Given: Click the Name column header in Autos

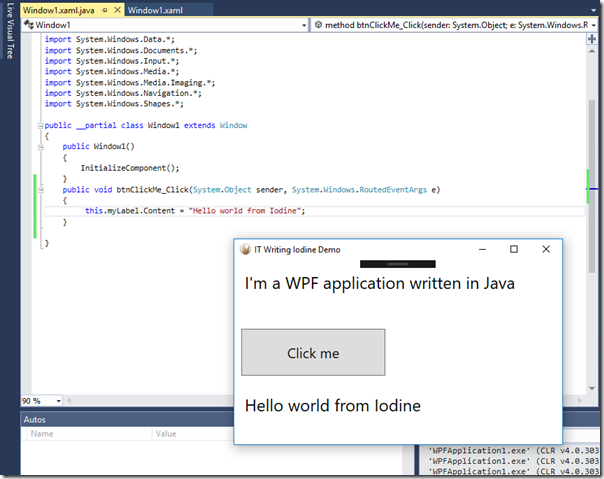Looking at the screenshot, I should (42, 434).
